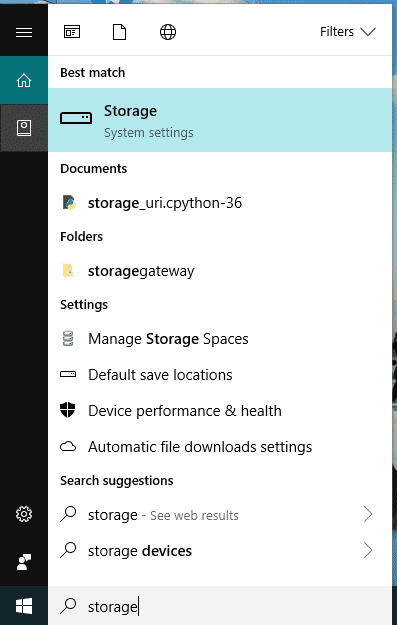
Task: Click the Settings section header
Action: point(84,305)
